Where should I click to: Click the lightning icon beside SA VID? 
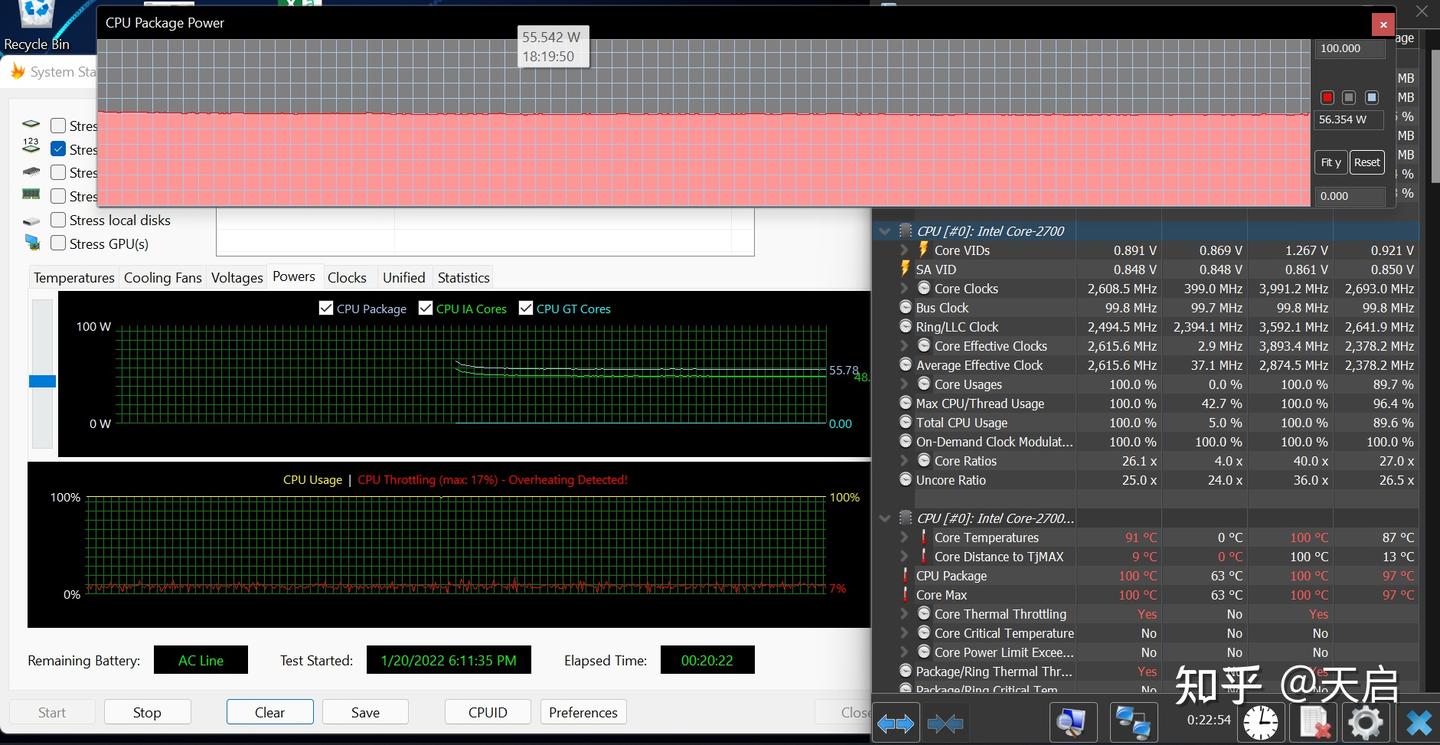(x=906, y=269)
